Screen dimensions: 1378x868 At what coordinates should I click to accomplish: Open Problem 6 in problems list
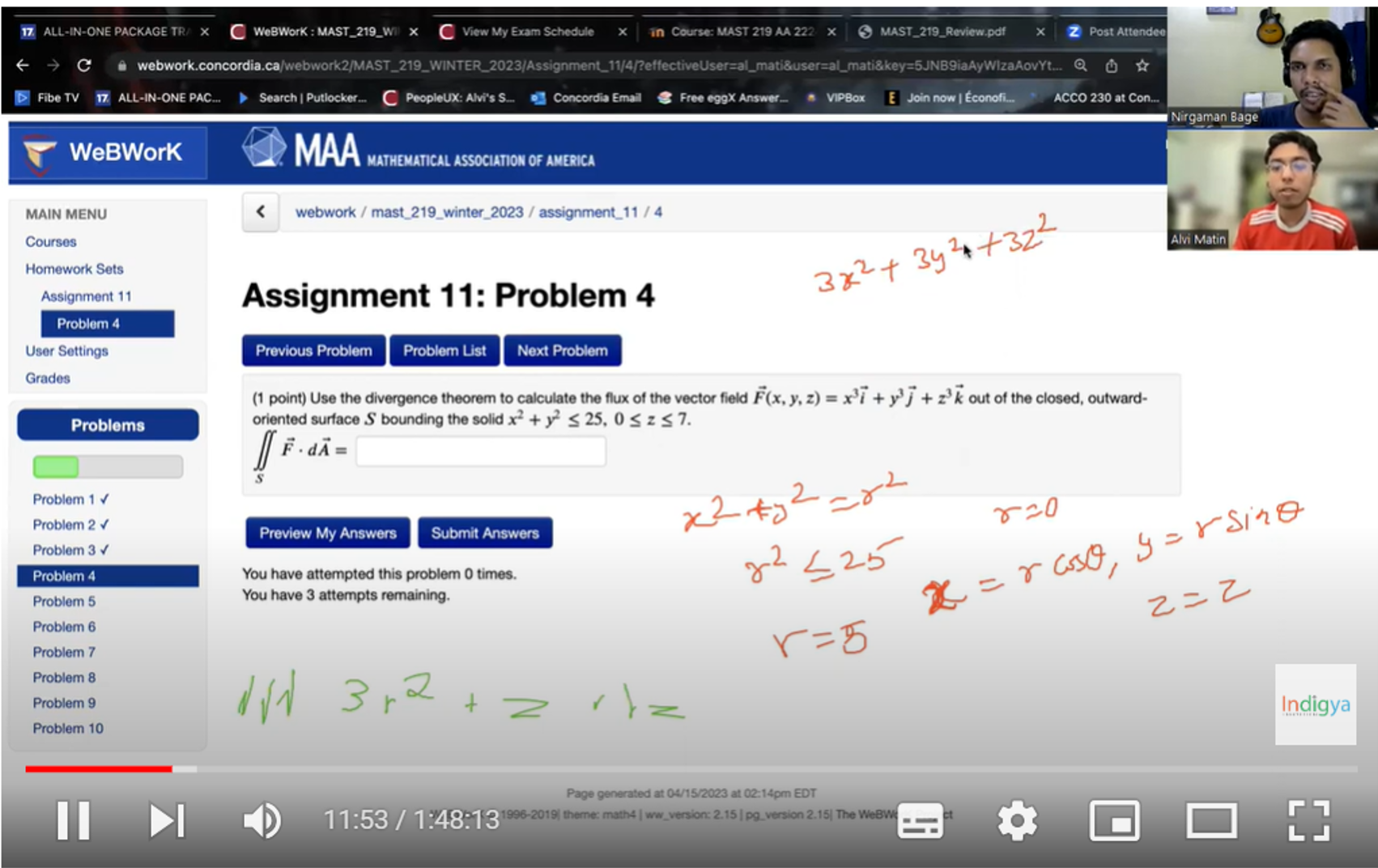point(64,627)
